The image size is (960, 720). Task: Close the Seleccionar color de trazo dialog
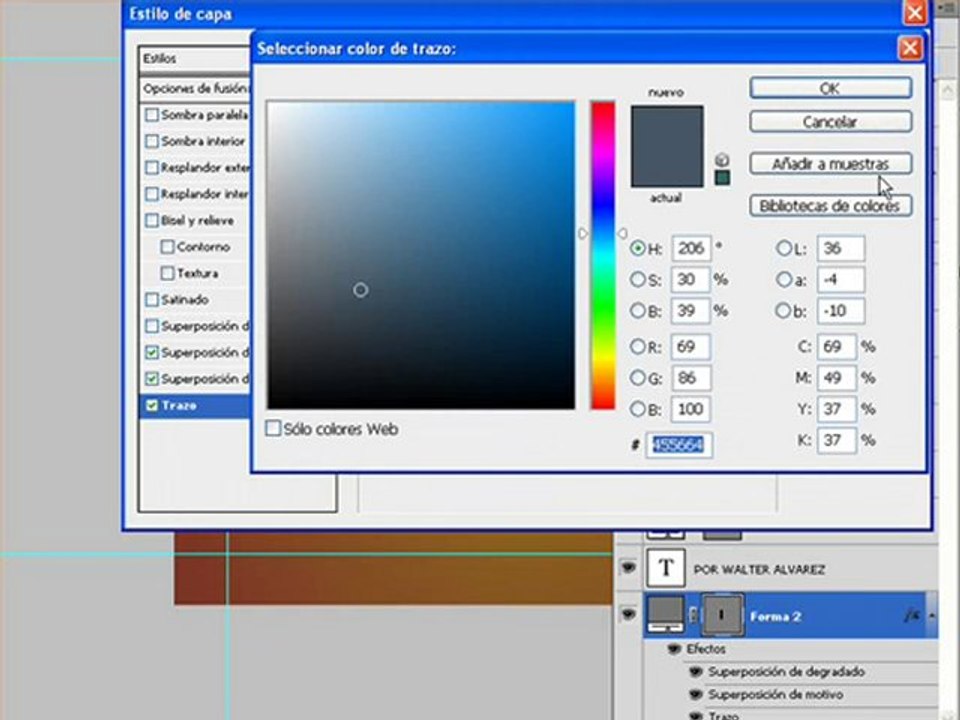pos(910,48)
